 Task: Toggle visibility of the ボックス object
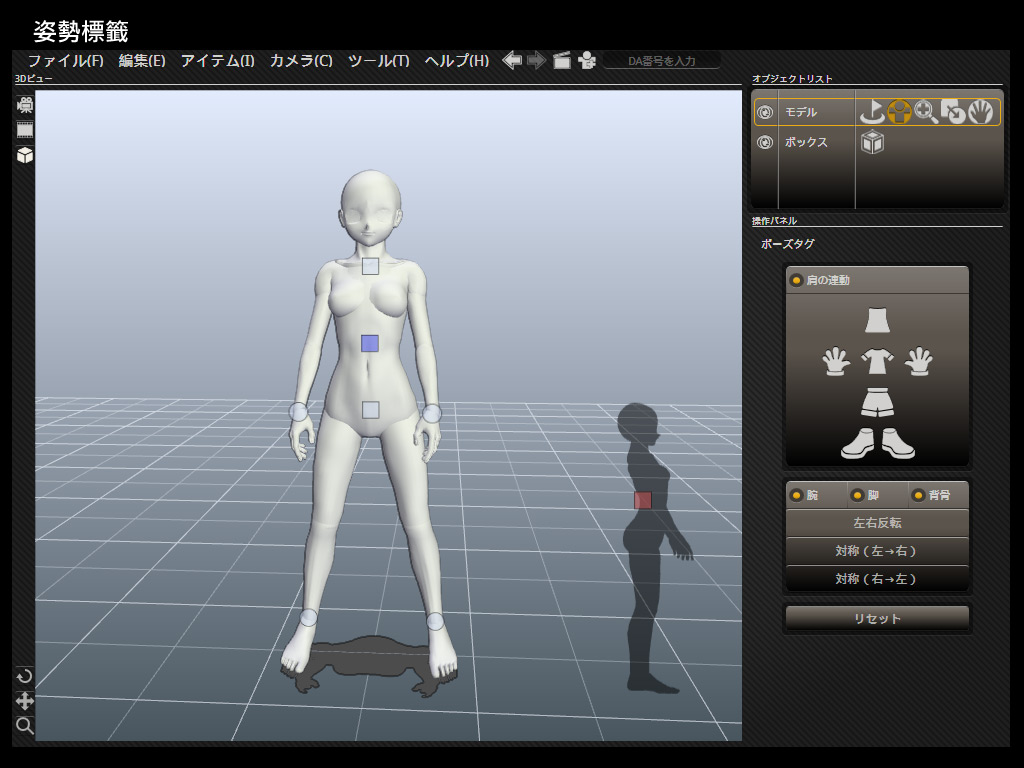pyautogui.click(x=765, y=143)
